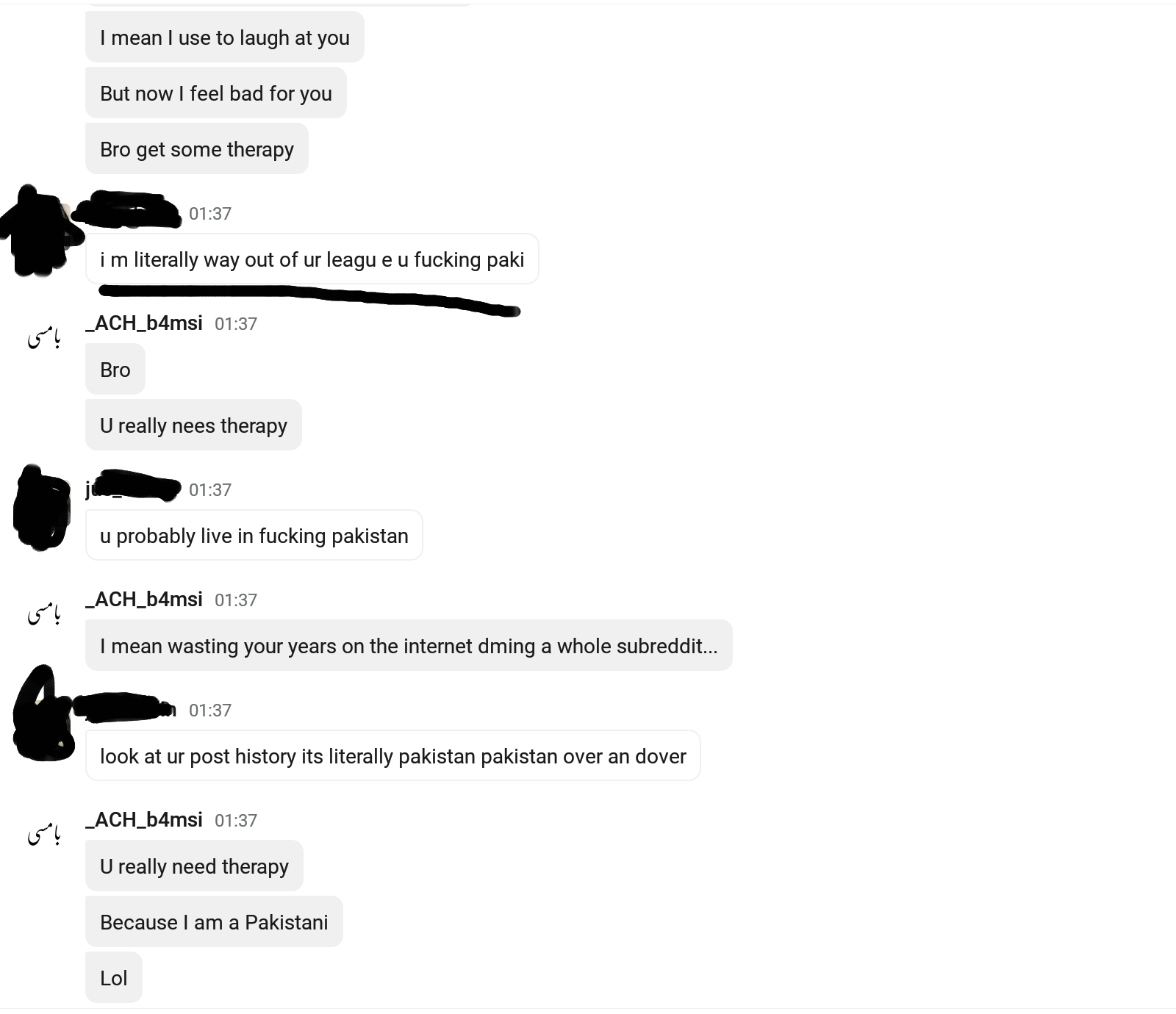Open _ACH_b4msi username above 'wasting your years'

144,600
